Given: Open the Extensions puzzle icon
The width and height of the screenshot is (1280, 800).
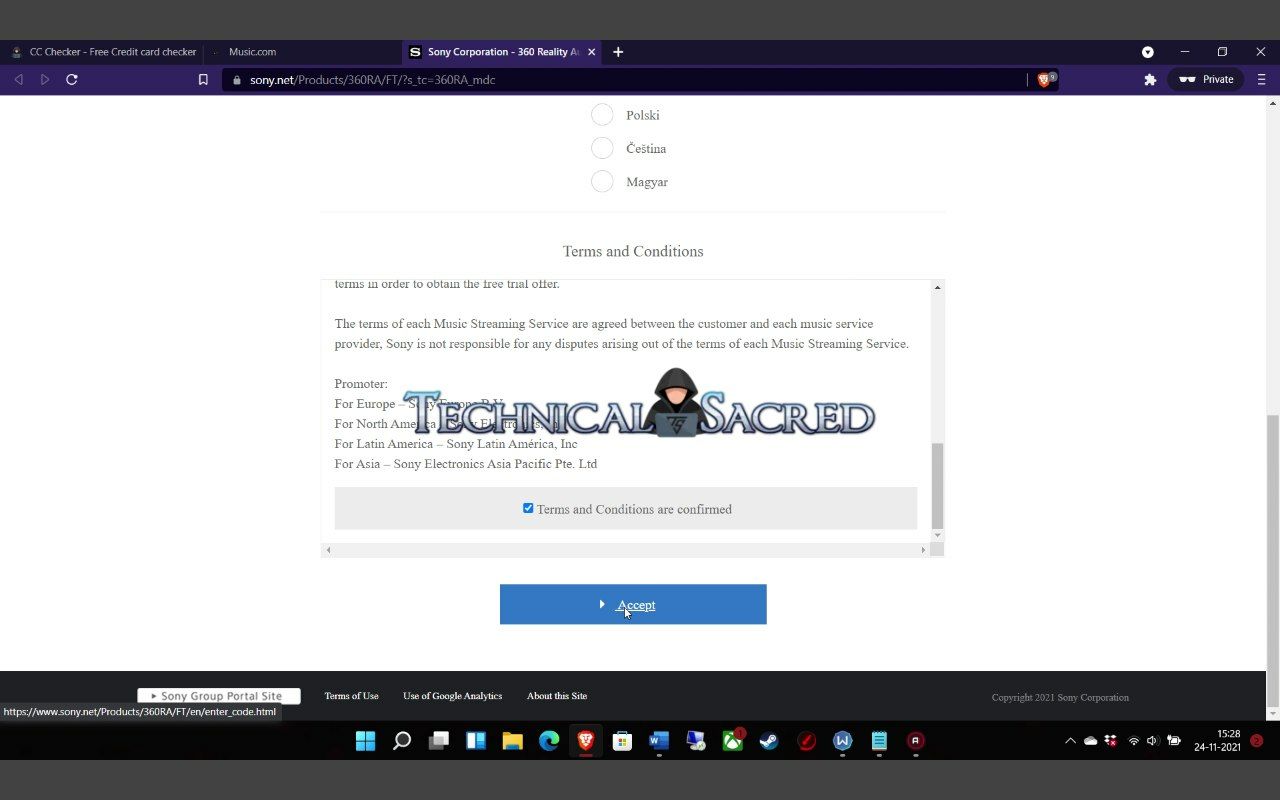Looking at the screenshot, I should (1150, 79).
